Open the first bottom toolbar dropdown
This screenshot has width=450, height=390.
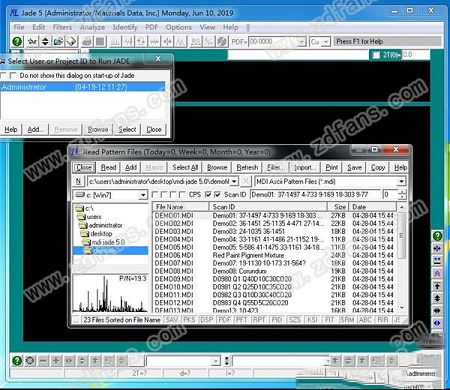point(216,361)
